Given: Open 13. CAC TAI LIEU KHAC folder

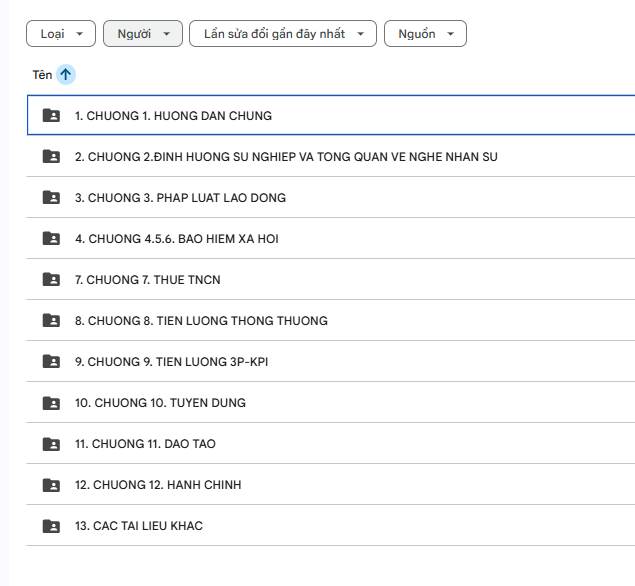Looking at the screenshot, I should (x=139, y=526).
